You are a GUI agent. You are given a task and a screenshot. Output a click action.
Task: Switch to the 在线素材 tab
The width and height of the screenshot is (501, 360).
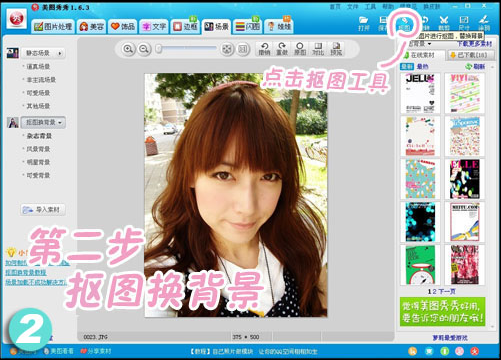pyautogui.click(x=423, y=55)
